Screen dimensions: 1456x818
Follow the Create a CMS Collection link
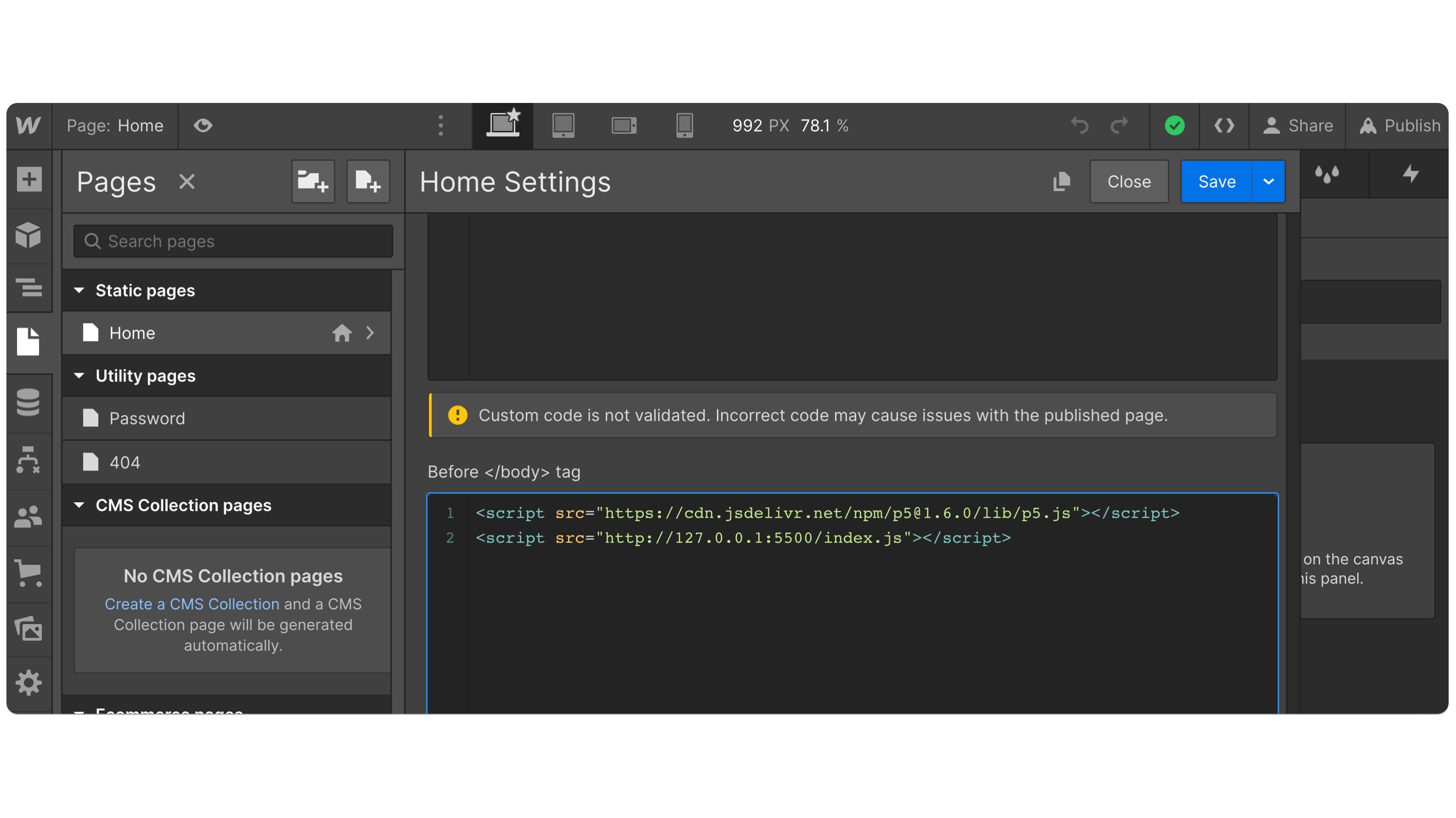(192, 604)
